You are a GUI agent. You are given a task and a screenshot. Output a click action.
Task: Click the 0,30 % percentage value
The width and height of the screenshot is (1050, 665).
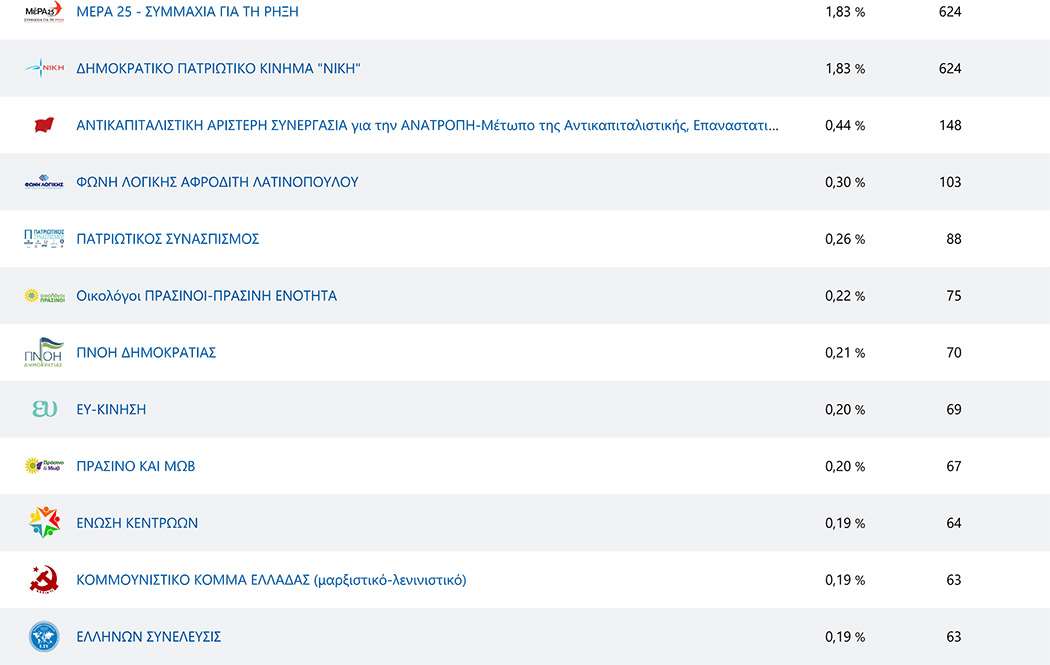845,182
